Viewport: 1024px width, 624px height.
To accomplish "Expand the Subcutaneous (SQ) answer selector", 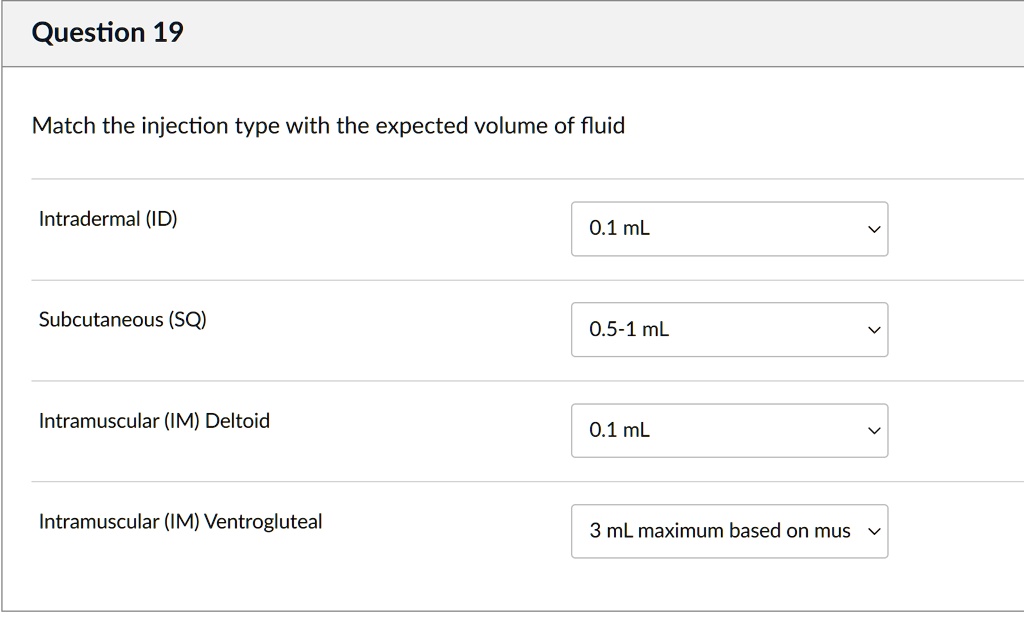I will [x=729, y=329].
